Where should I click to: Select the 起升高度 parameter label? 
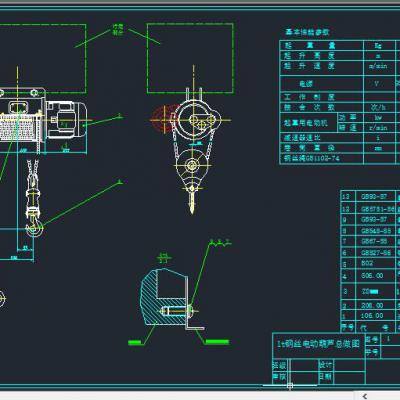pos(309,55)
